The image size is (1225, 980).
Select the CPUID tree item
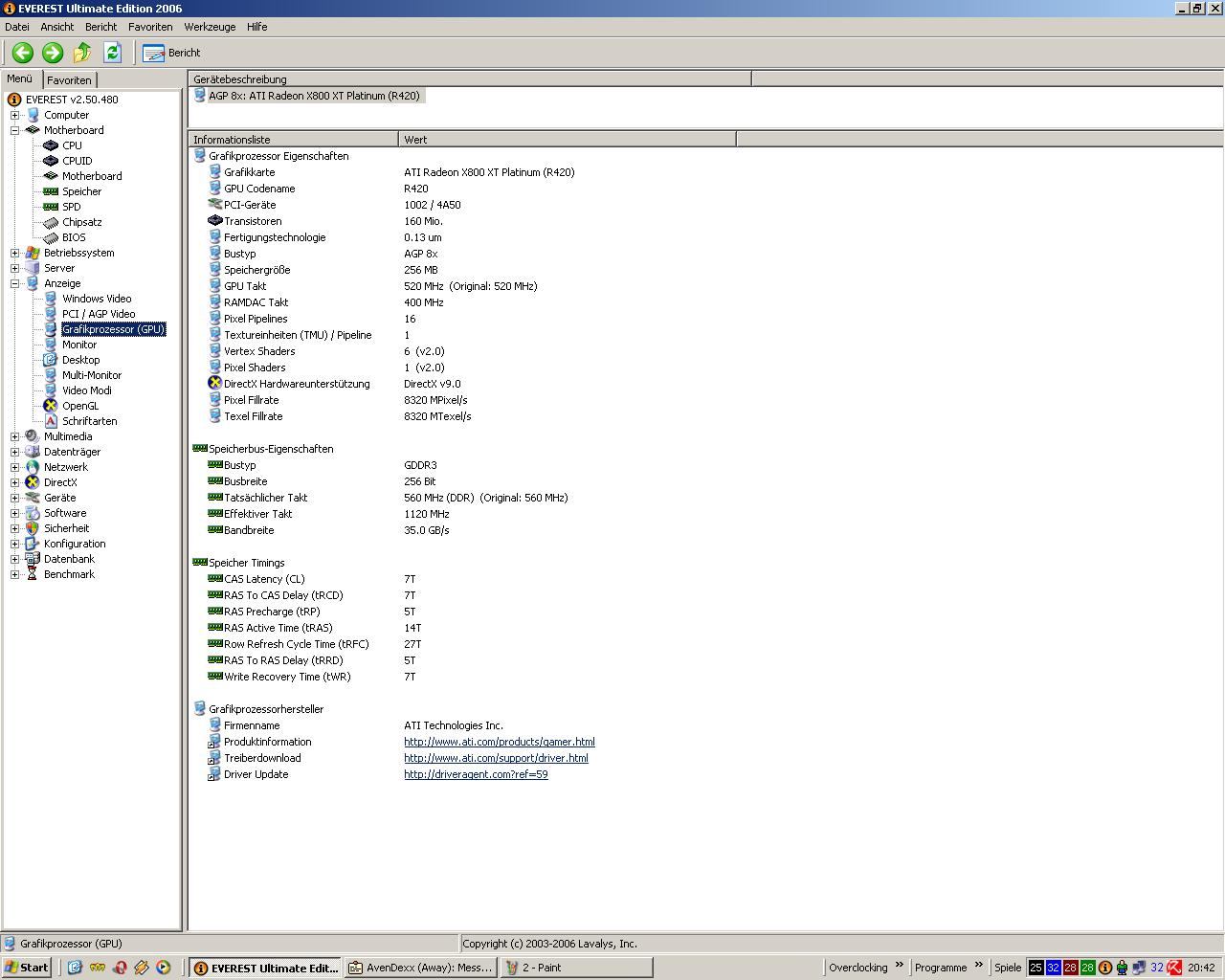point(78,161)
